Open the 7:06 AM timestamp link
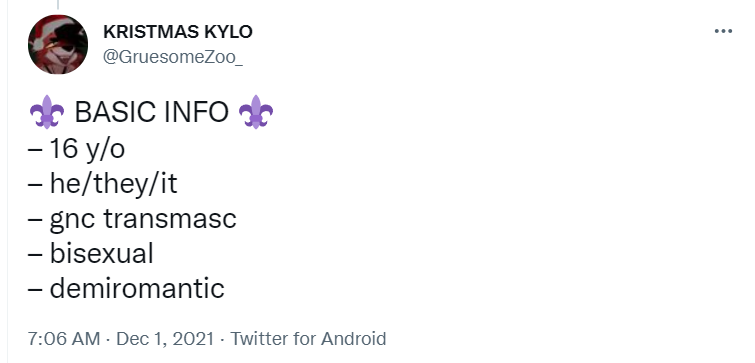 pyautogui.click(x=64, y=338)
